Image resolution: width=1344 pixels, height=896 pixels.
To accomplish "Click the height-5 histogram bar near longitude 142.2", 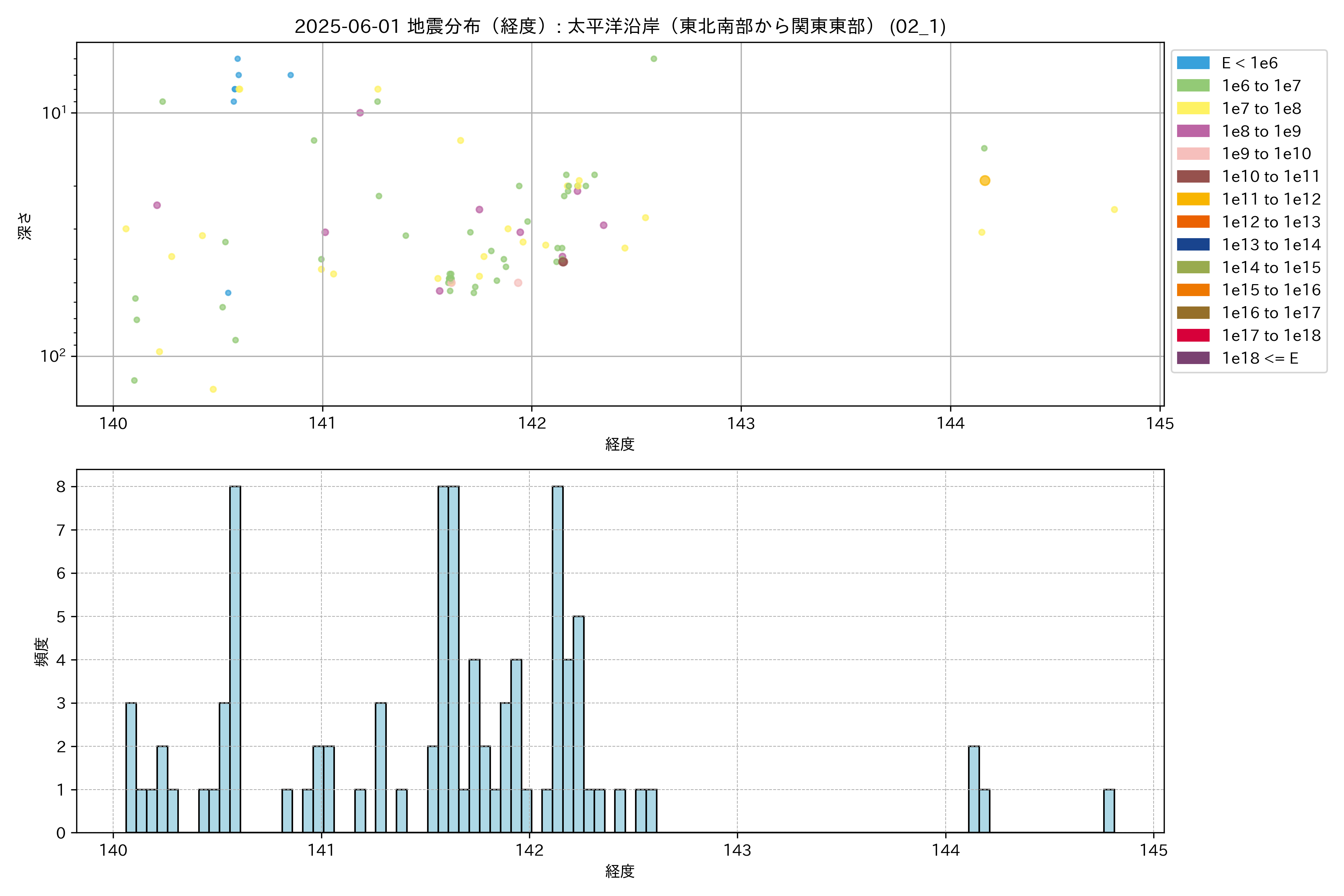I will (x=578, y=724).
